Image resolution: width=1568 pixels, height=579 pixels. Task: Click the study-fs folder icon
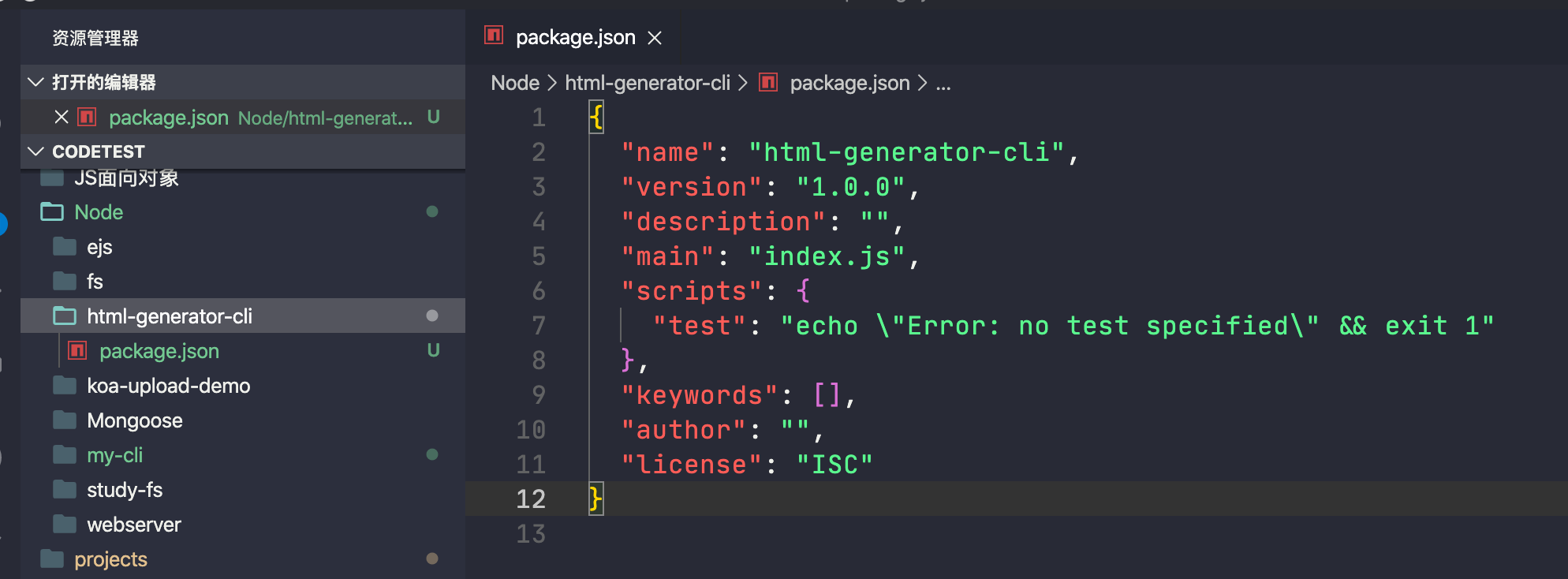click(65, 490)
